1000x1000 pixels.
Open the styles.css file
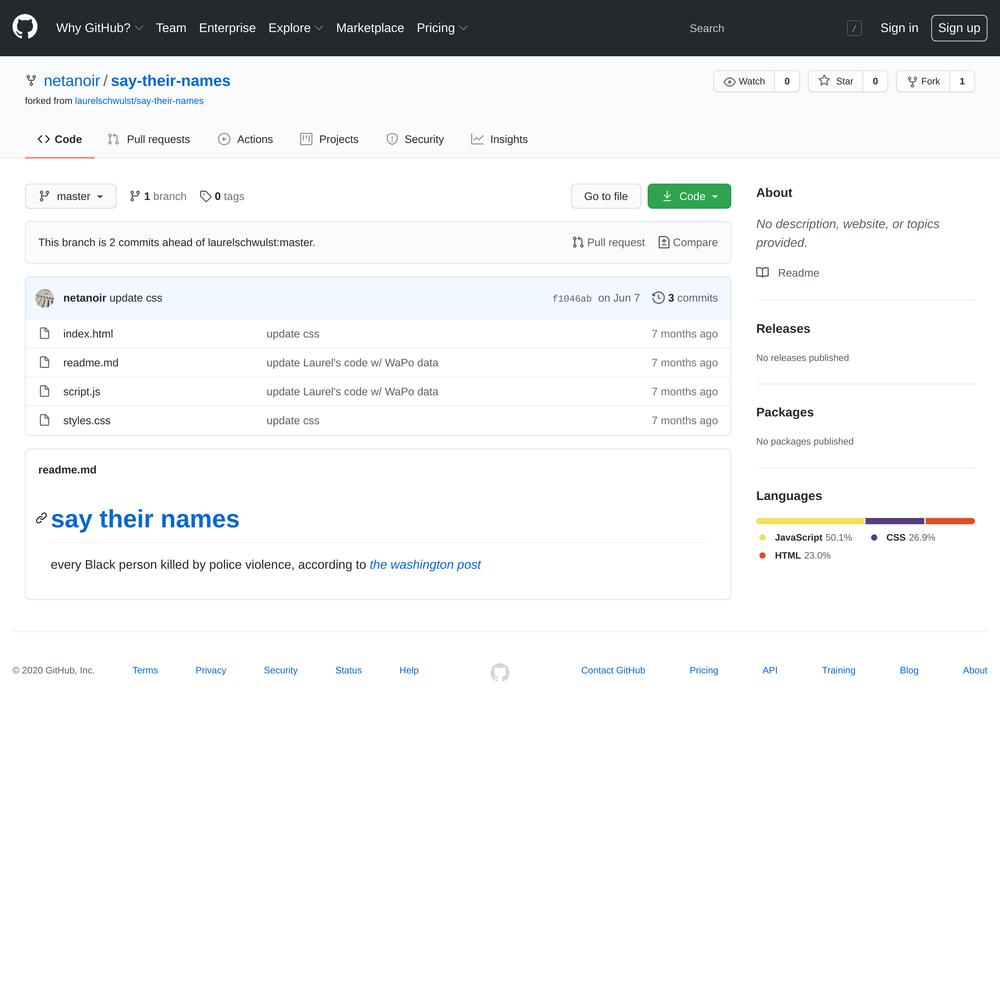coord(87,420)
